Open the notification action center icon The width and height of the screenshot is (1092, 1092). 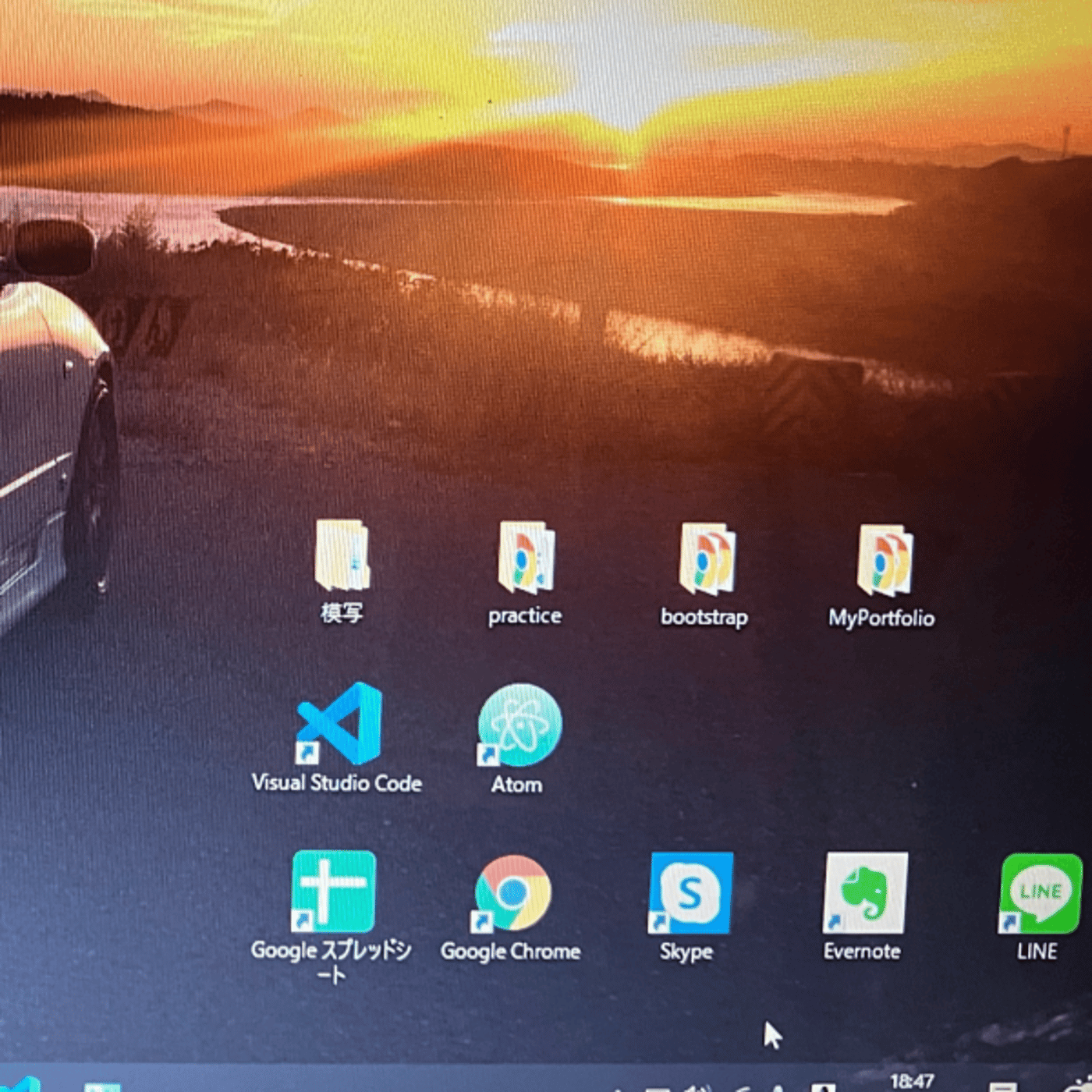(x=1002, y=1087)
